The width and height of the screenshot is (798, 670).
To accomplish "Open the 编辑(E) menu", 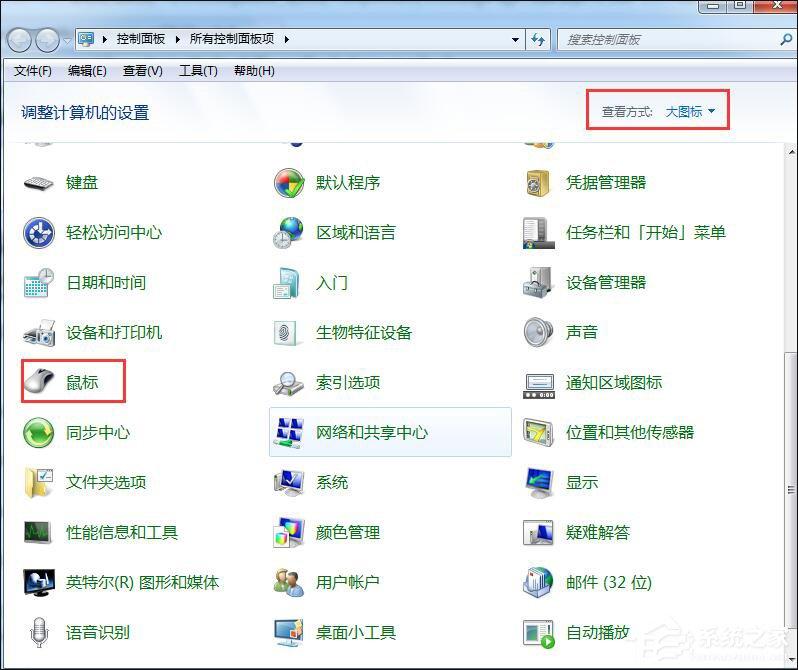I will coord(87,71).
